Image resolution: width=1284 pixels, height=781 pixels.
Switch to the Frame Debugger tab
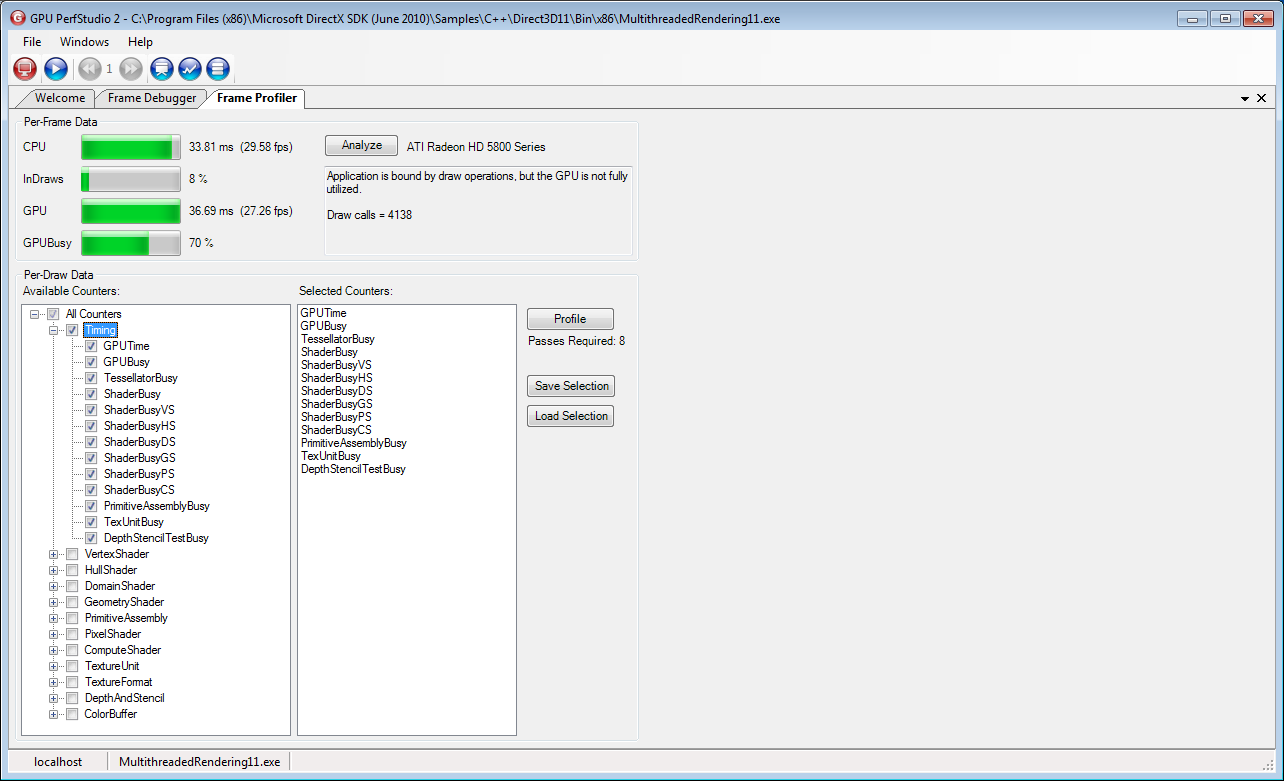point(152,98)
